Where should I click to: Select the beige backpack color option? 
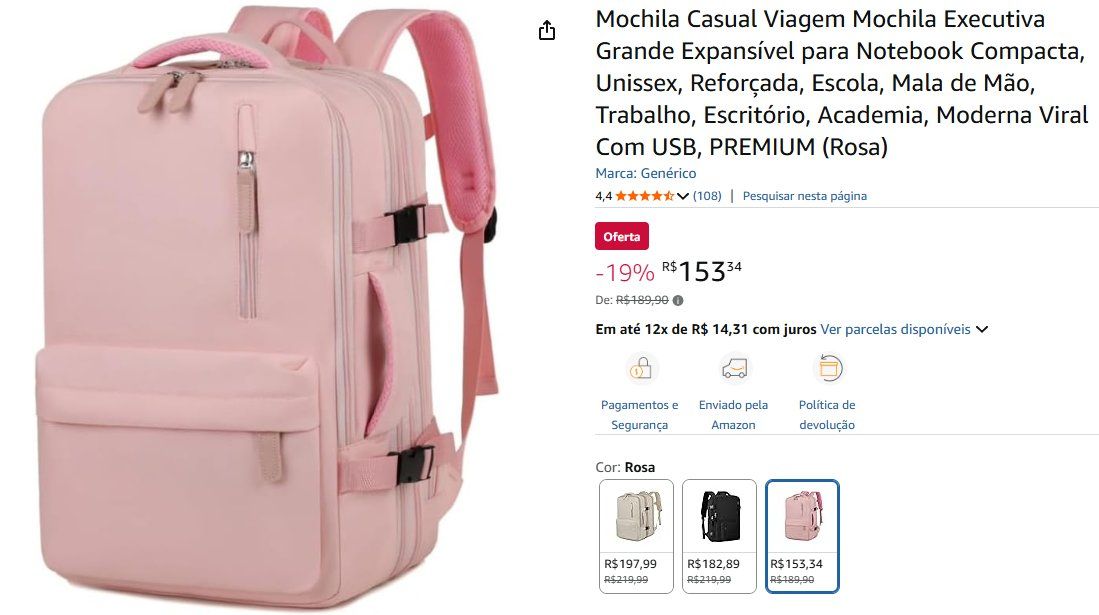(636, 536)
